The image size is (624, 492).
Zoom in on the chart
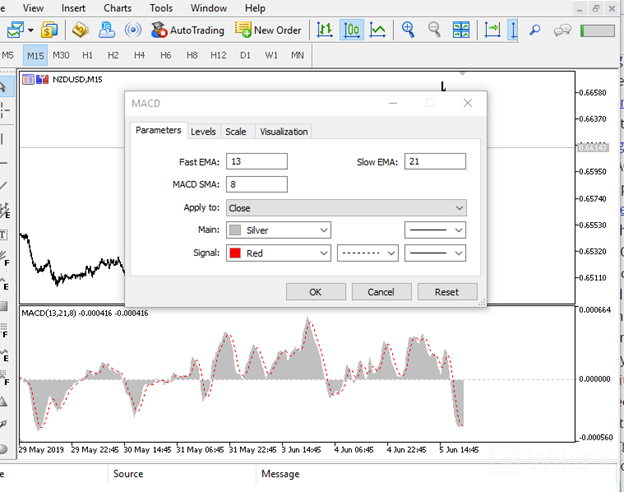point(408,30)
